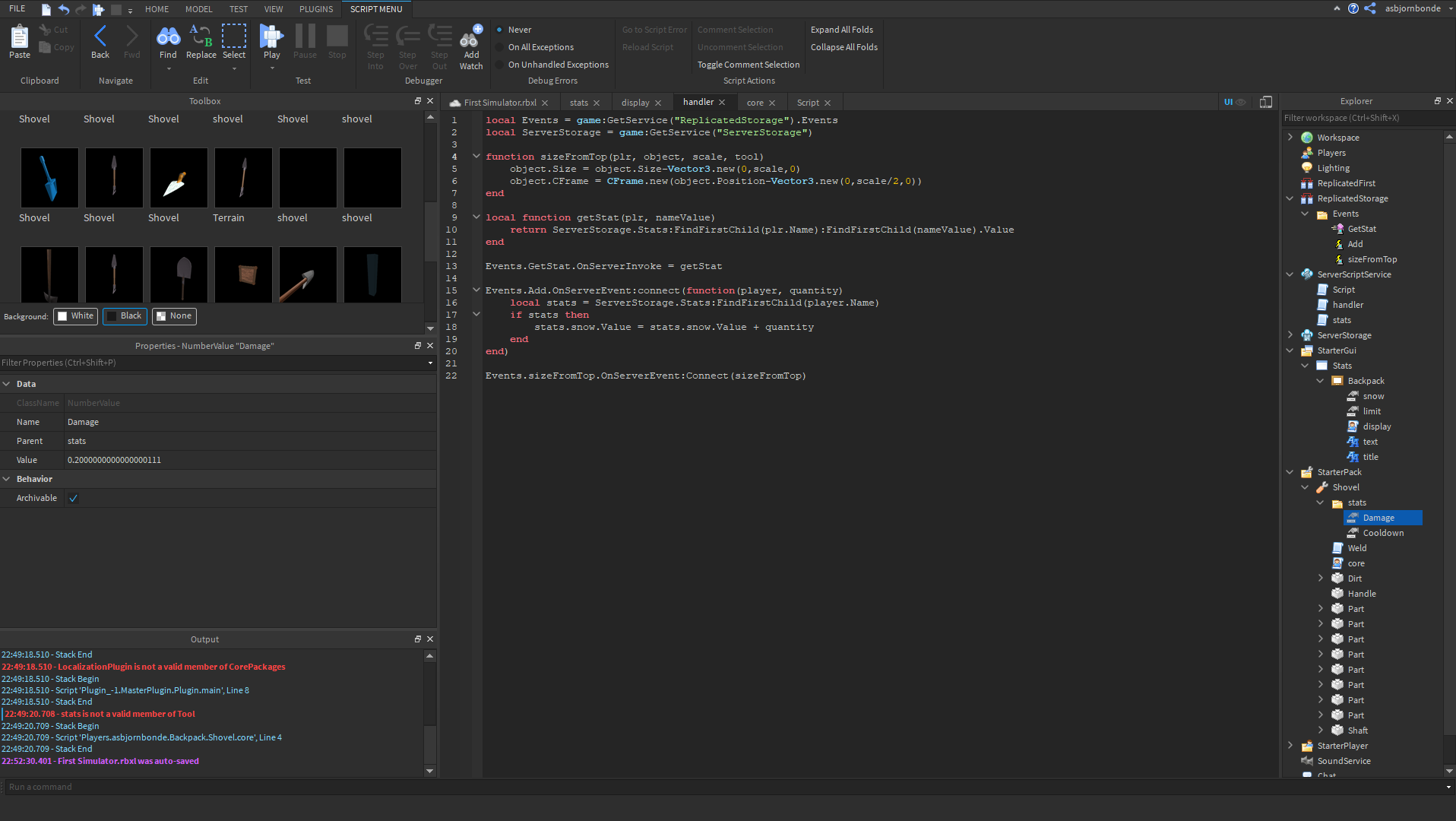Click the Paste icon in Clipboard

pos(20,36)
